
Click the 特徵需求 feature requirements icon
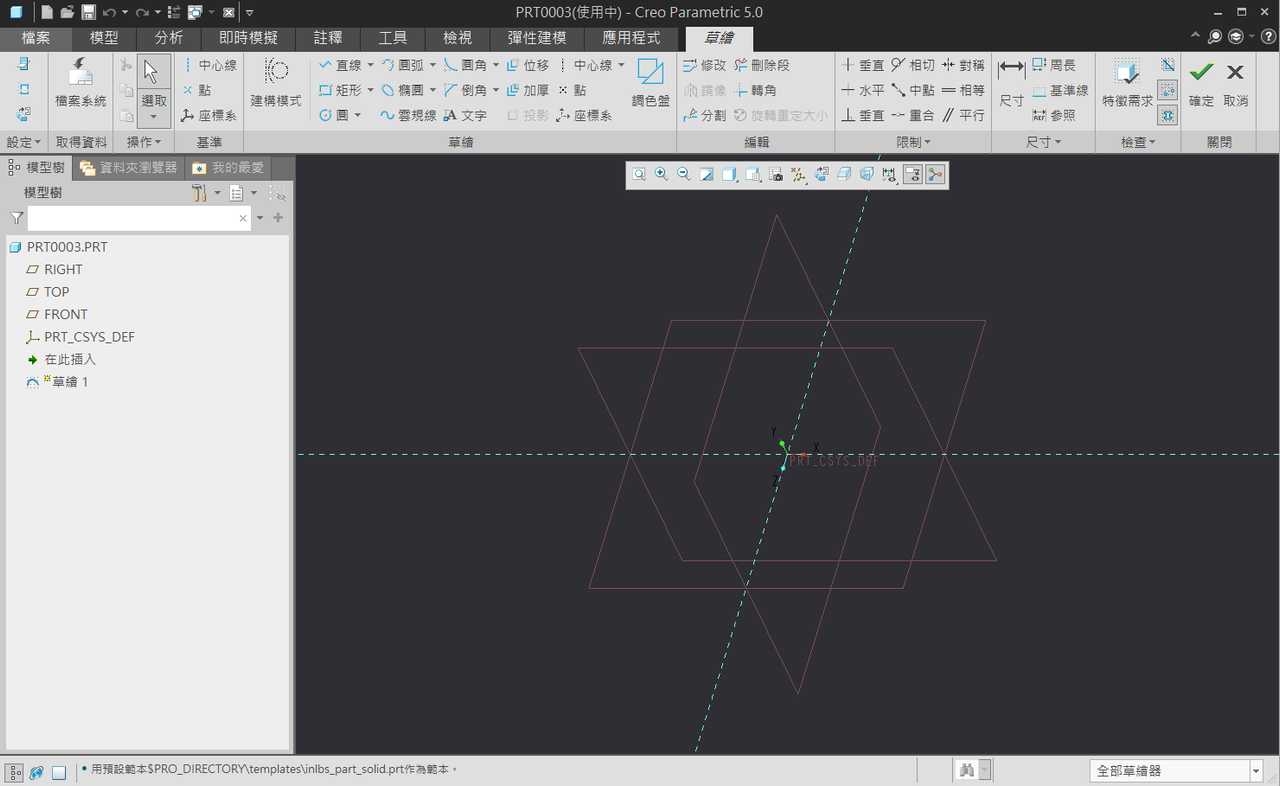point(1127,82)
